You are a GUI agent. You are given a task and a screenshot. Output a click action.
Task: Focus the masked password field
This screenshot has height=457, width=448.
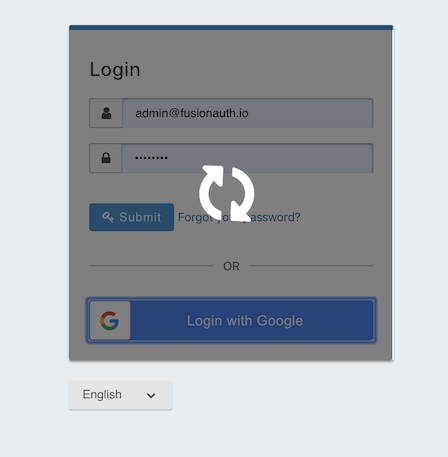pos(247,158)
